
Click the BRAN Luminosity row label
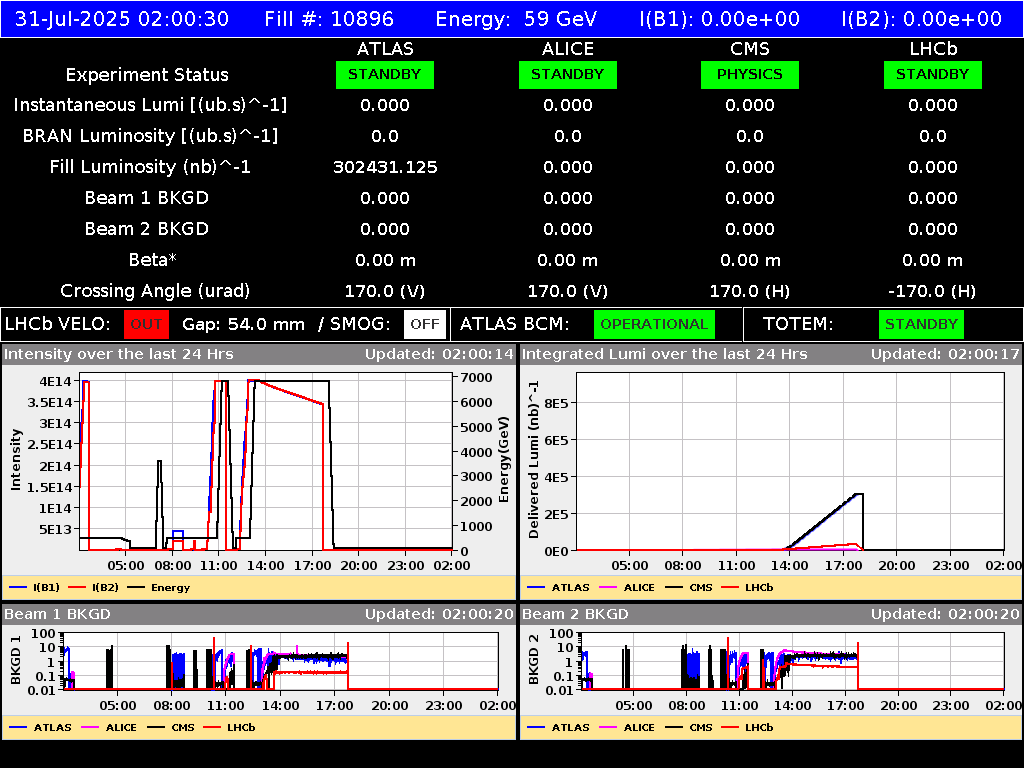coord(150,136)
